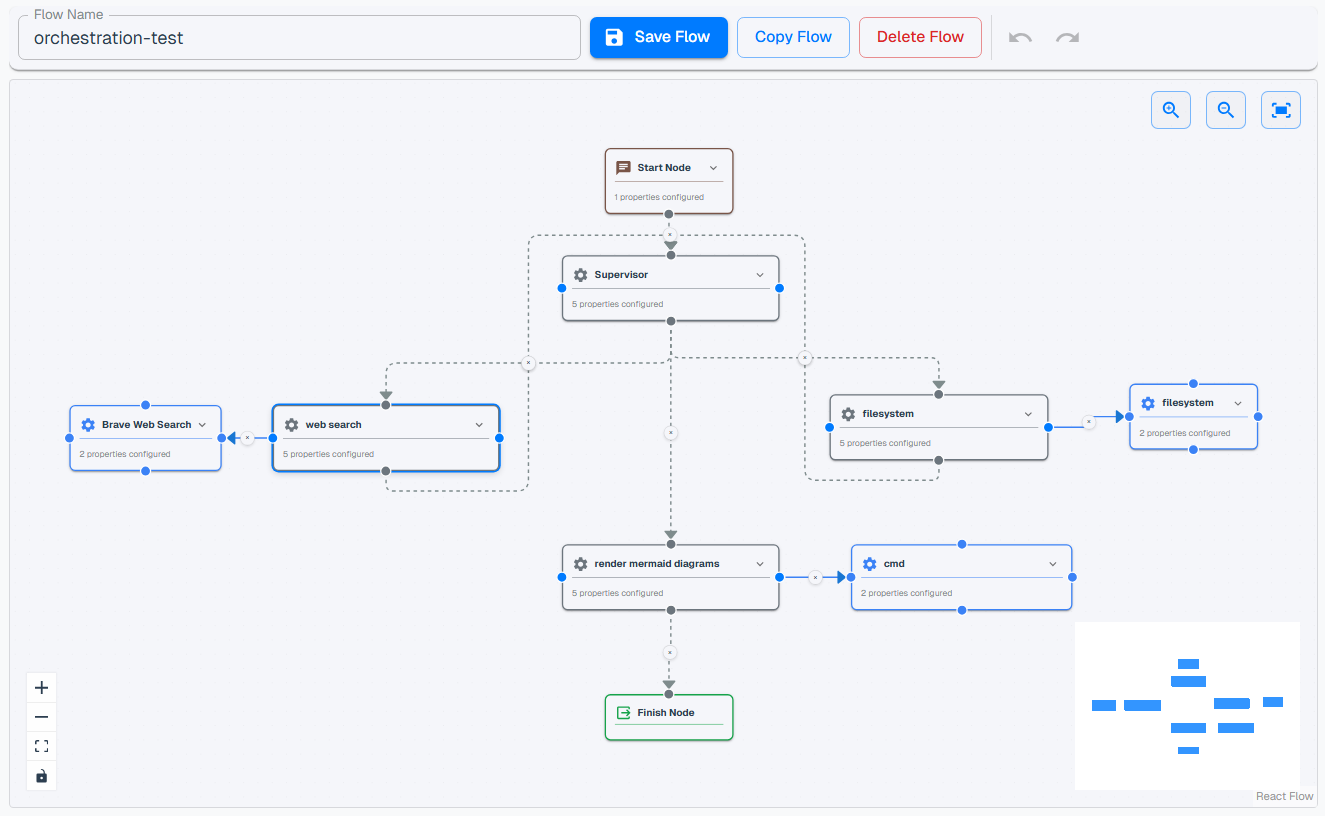Click the Copy Flow button
1325x816 pixels.
793,37
